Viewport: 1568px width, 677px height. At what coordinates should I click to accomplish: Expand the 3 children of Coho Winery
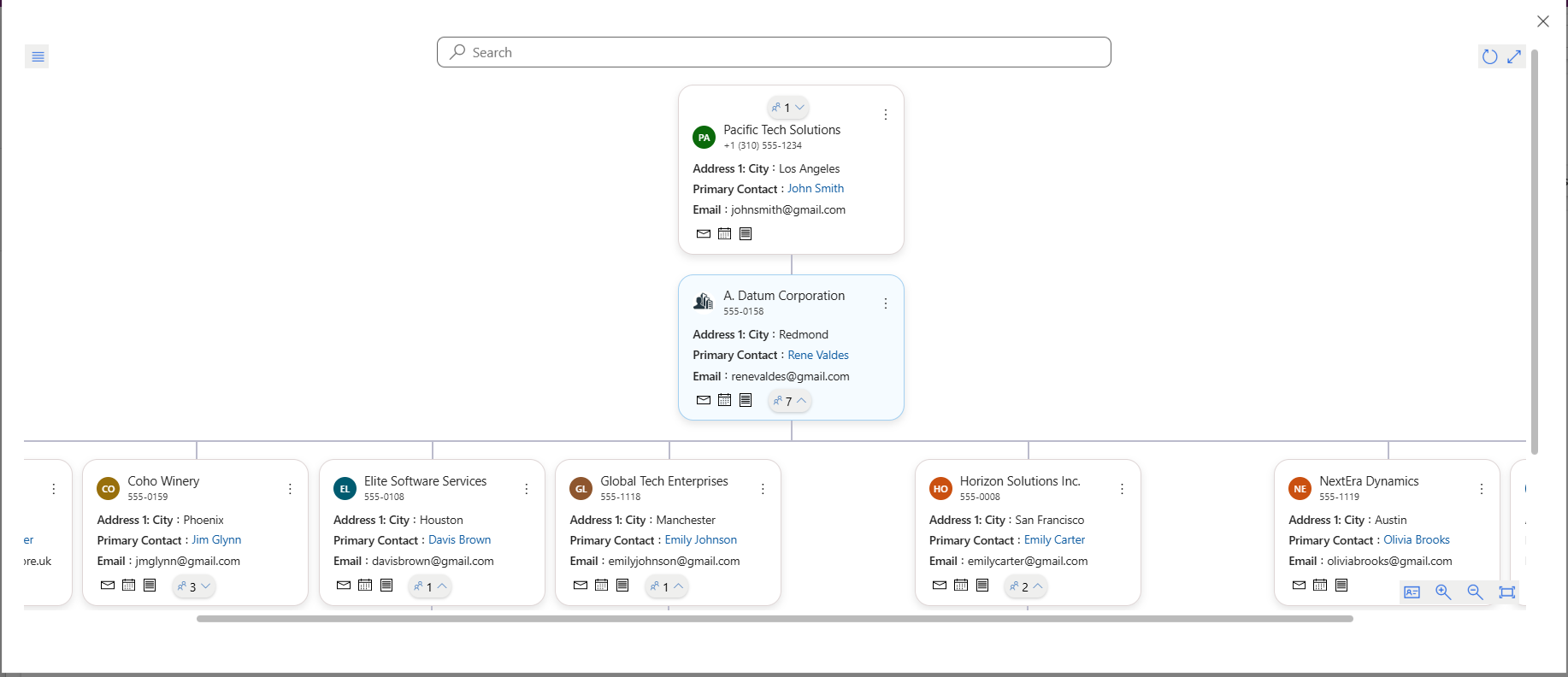193,586
